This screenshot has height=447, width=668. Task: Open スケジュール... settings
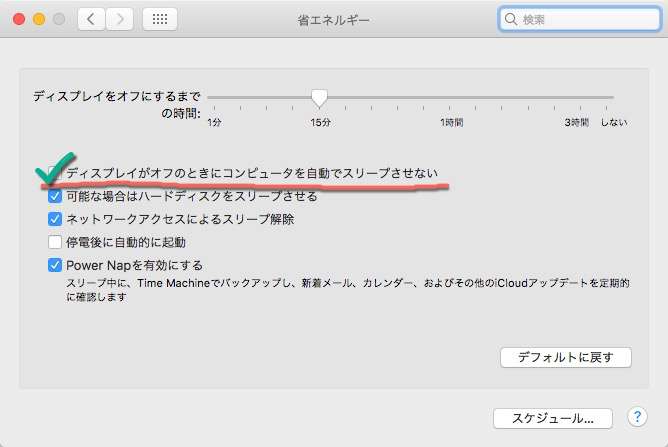click(x=553, y=418)
